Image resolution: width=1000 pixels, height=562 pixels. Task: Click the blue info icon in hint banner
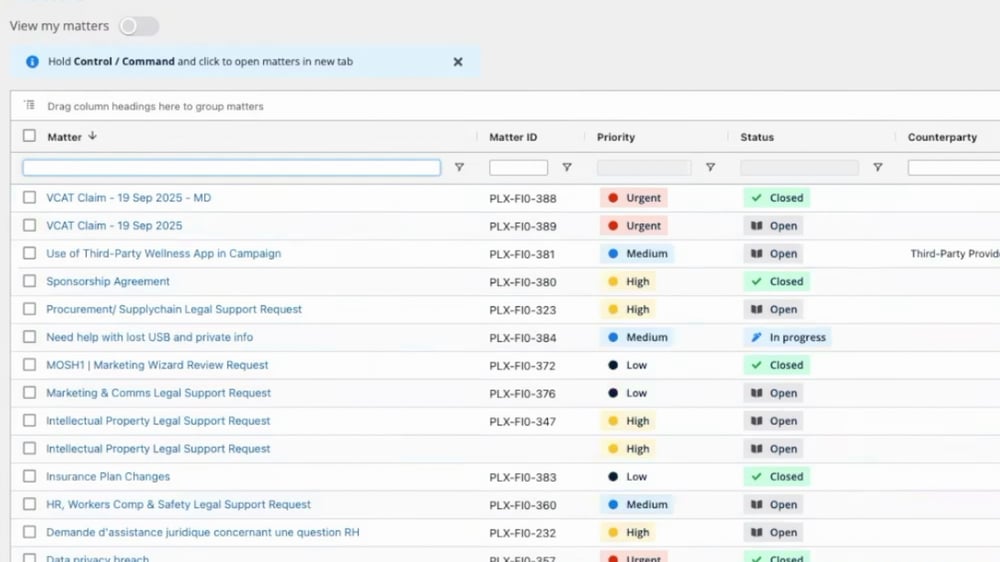click(32, 62)
